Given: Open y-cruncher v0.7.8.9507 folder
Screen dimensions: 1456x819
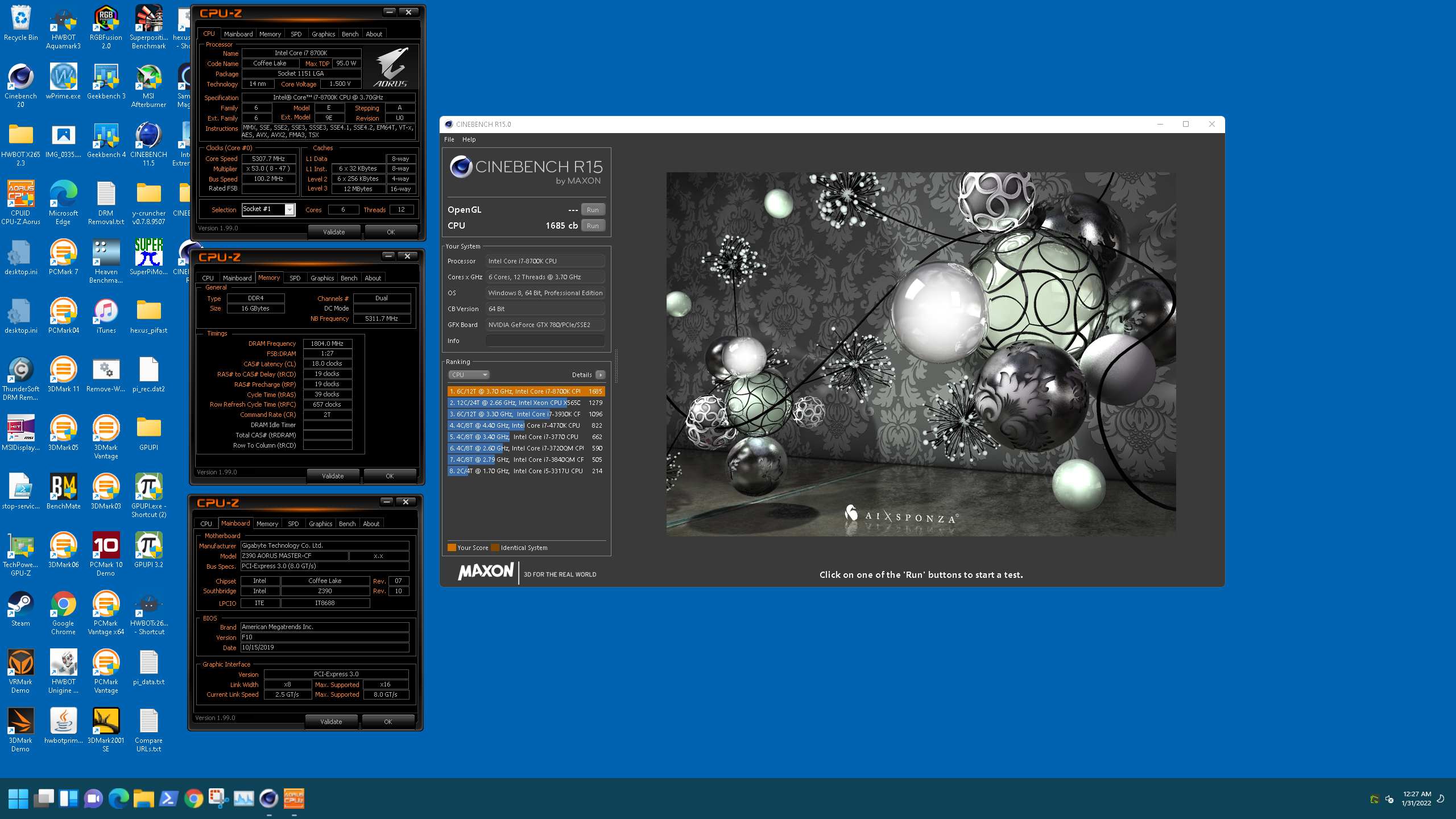Looking at the screenshot, I should tap(148, 203).
